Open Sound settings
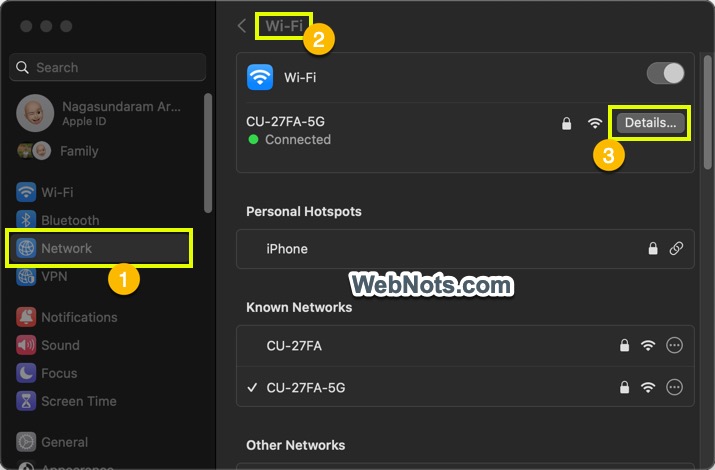 (x=48, y=345)
